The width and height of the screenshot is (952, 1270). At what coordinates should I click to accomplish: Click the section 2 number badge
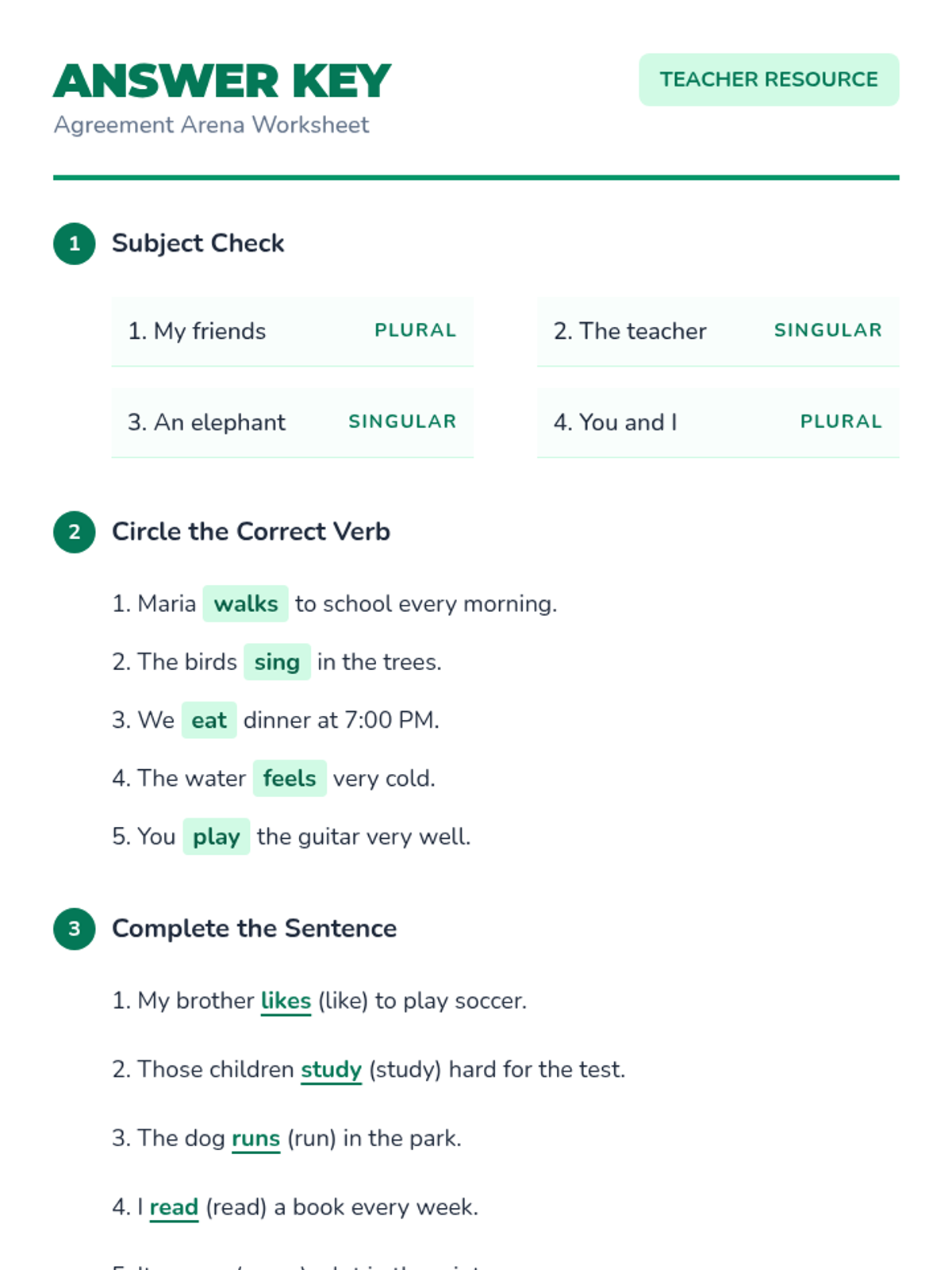pos(75,532)
